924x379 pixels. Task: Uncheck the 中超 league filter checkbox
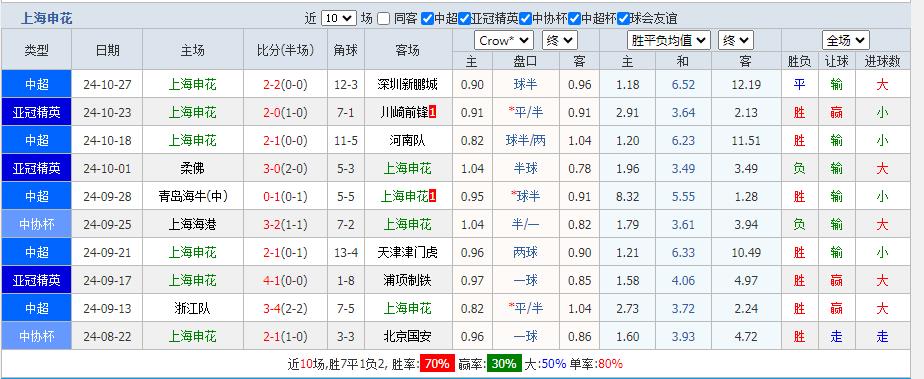(x=428, y=18)
